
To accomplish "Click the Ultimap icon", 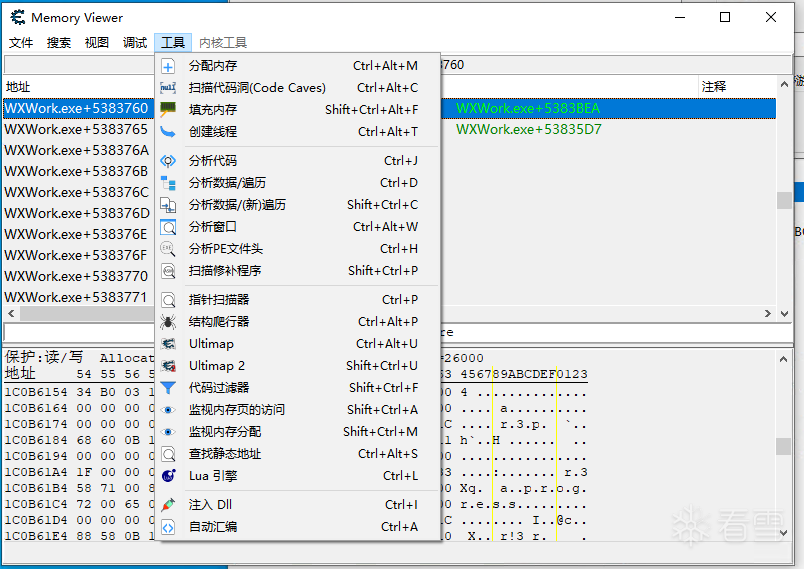I will tap(168, 344).
